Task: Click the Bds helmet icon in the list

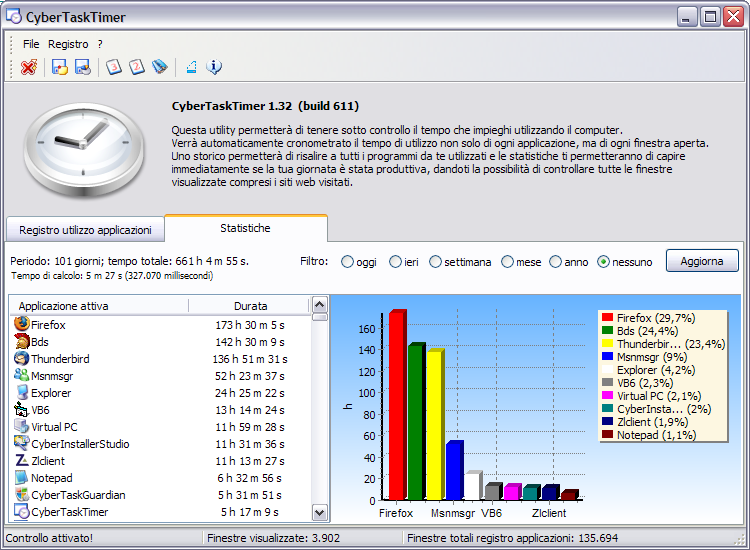Action: tap(22, 341)
